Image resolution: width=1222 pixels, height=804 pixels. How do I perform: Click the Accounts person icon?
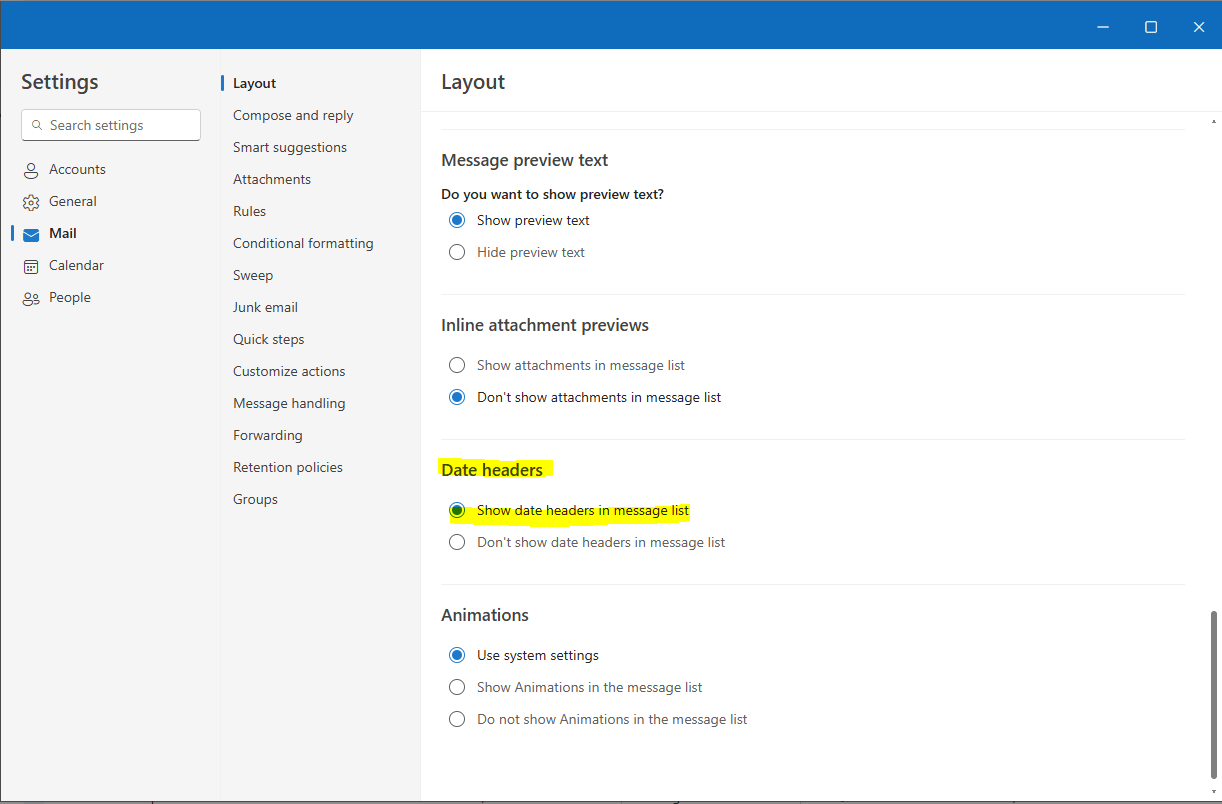click(31, 170)
